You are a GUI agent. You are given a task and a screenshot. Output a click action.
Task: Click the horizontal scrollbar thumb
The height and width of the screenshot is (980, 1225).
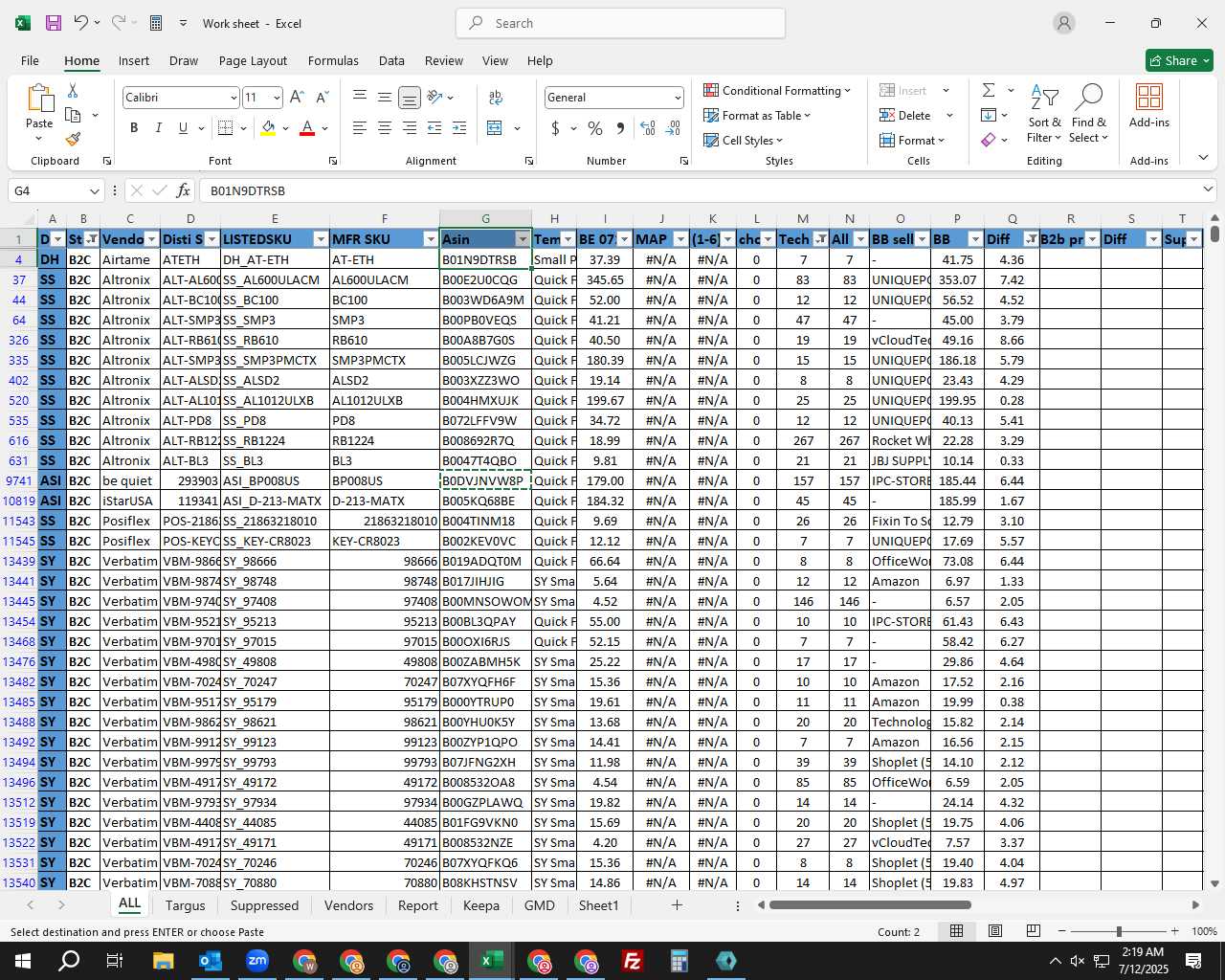[870, 904]
